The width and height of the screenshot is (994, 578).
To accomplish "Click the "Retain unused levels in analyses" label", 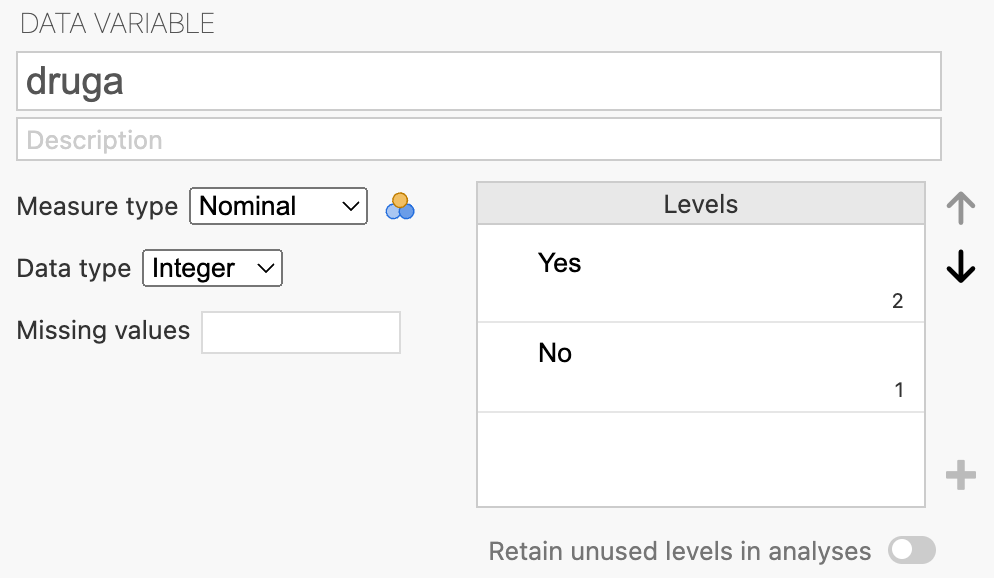I will point(679,551).
